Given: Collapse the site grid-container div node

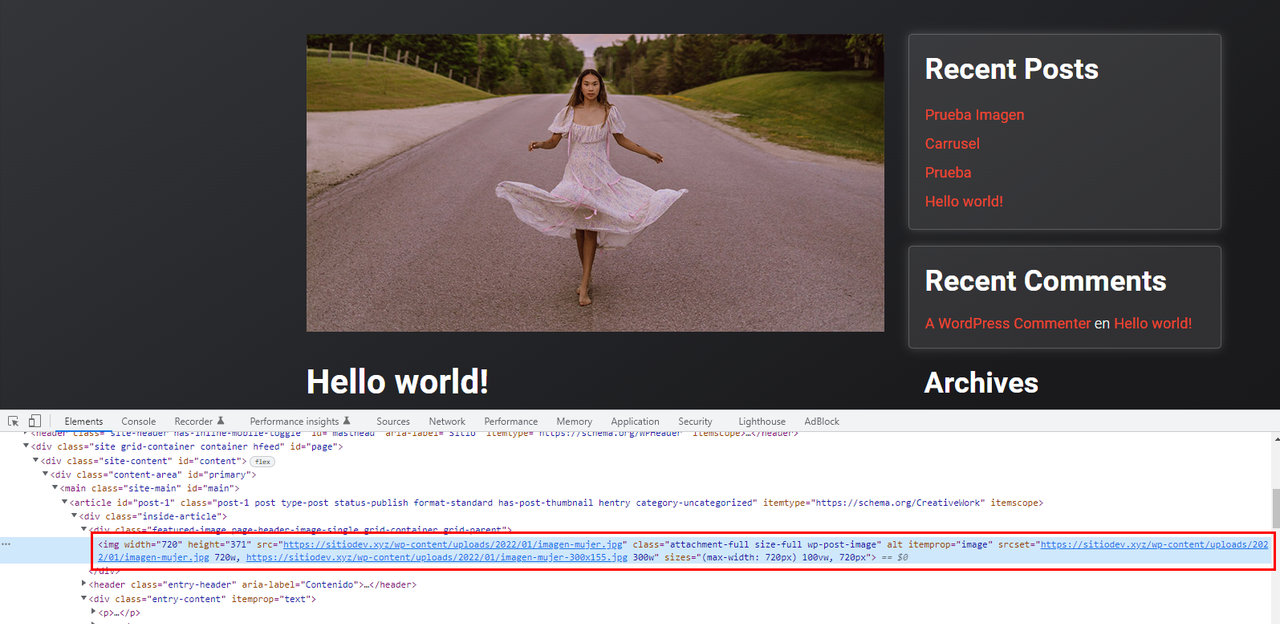Looking at the screenshot, I should click(x=26, y=446).
